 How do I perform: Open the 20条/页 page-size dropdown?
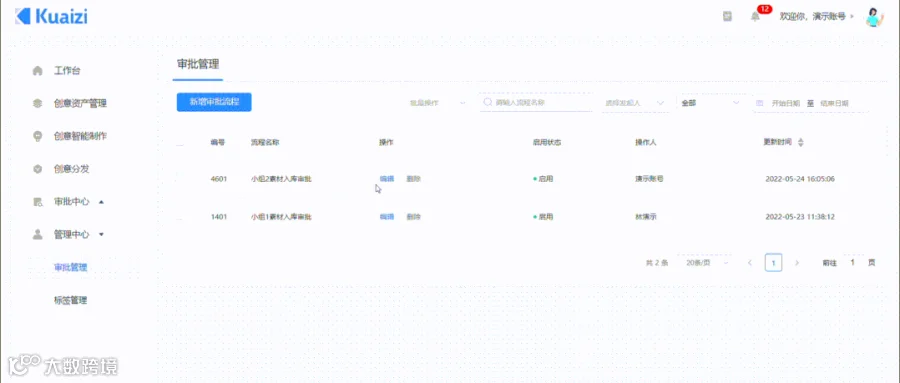click(x=705, y=263)
